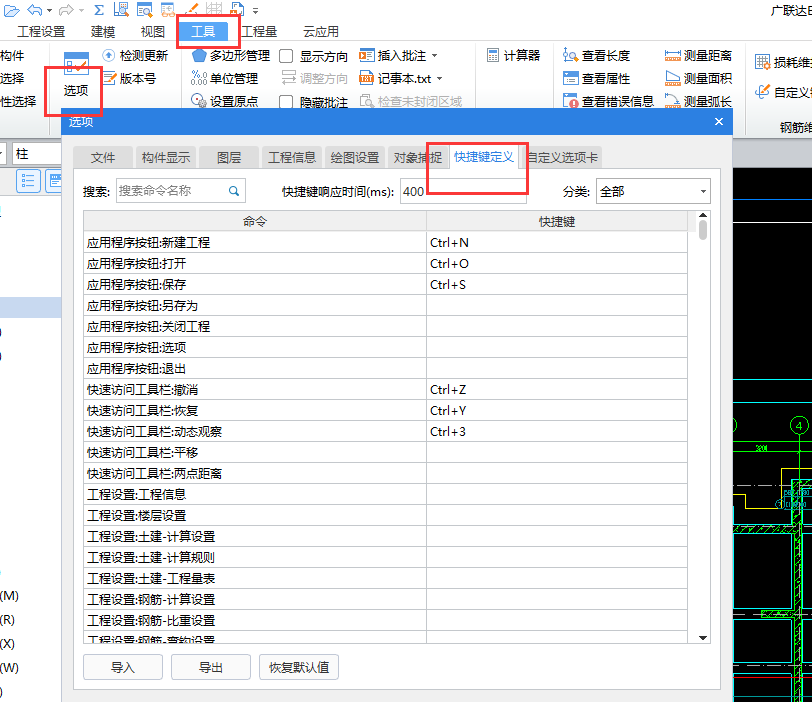Viewport: 812px width, 702px height.
Task: Click 损耗维护 loss maintenance icon
Action: (x=762, y=62)
